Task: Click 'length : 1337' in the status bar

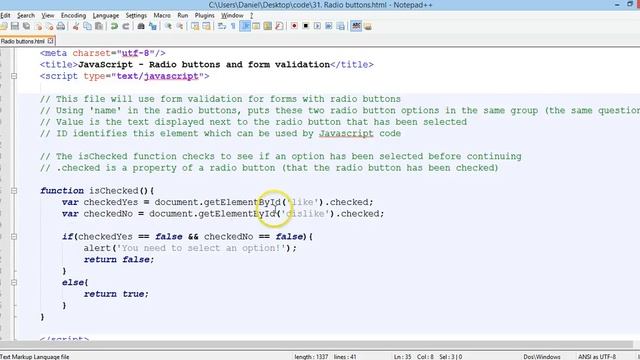Action: tap(311, 357)
